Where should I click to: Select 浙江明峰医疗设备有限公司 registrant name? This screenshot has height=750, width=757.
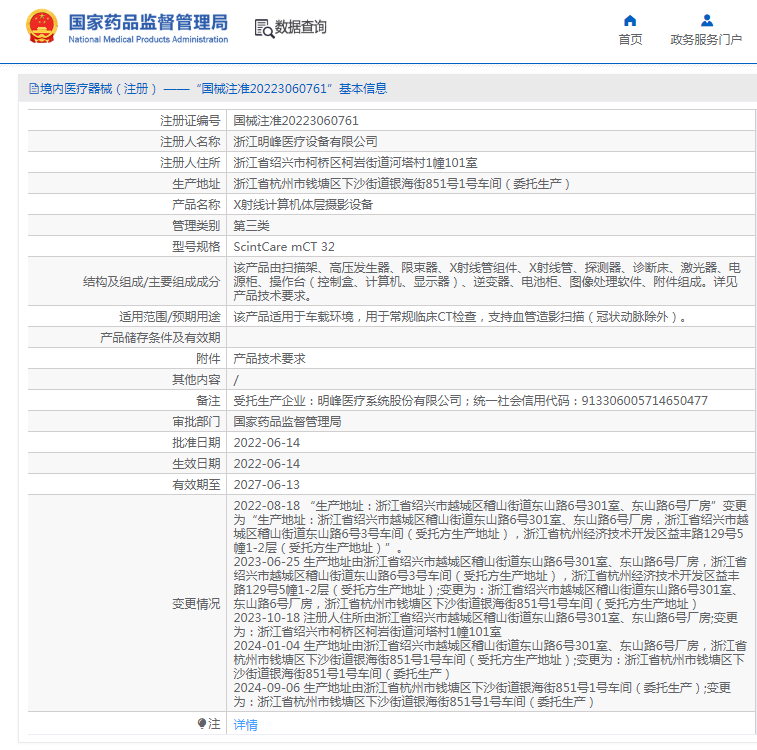(x=305, y=142)
